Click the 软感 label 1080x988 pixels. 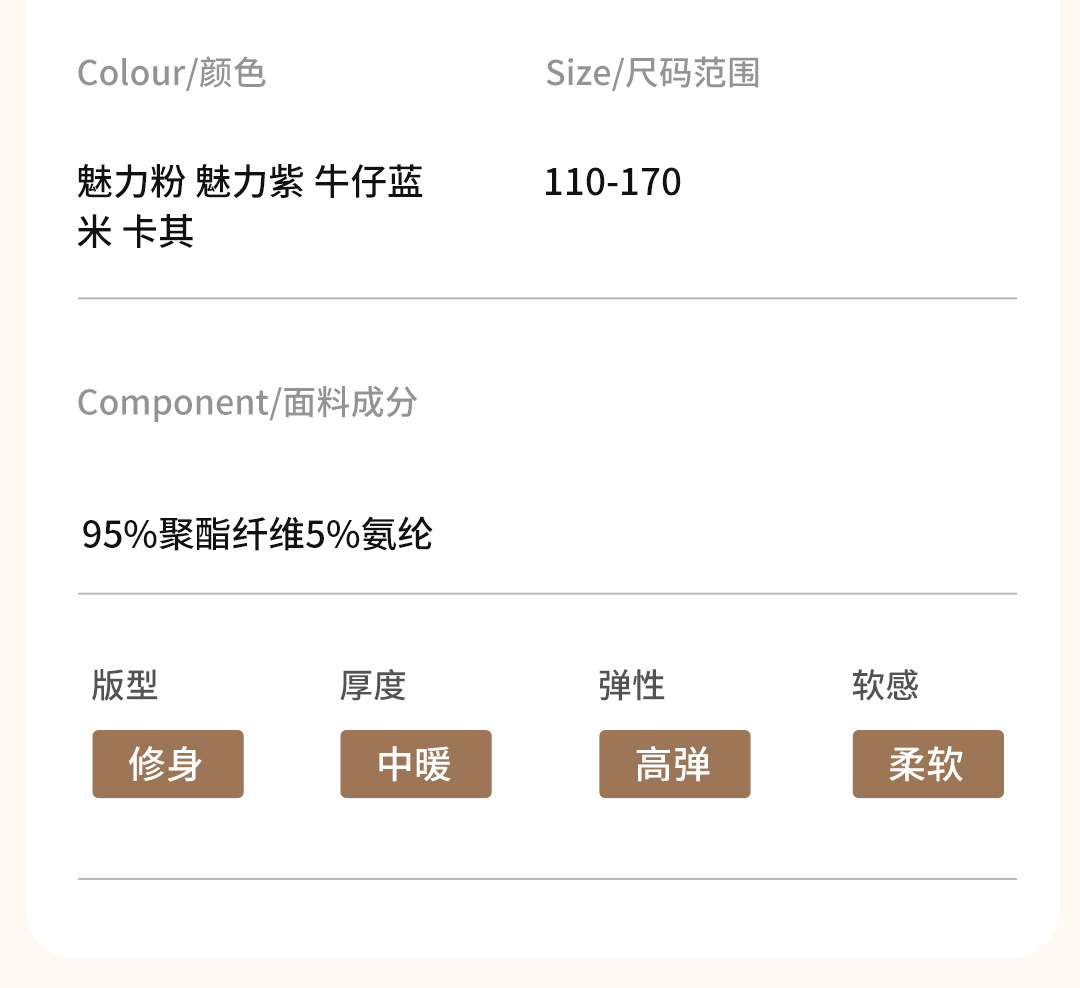pos(884,686)
